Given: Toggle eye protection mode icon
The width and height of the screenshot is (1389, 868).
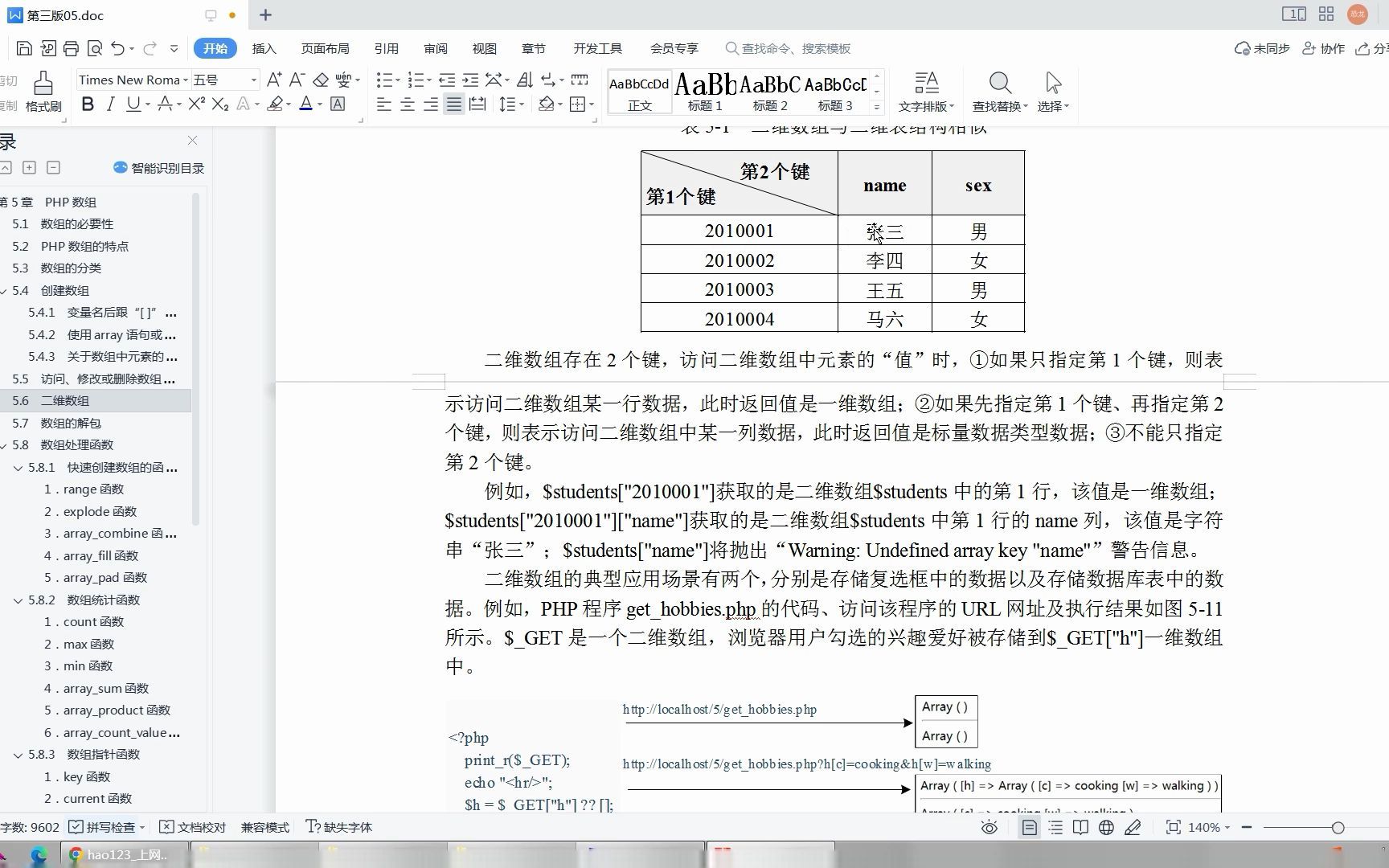Looking at the screenshot, I should 990,827.
